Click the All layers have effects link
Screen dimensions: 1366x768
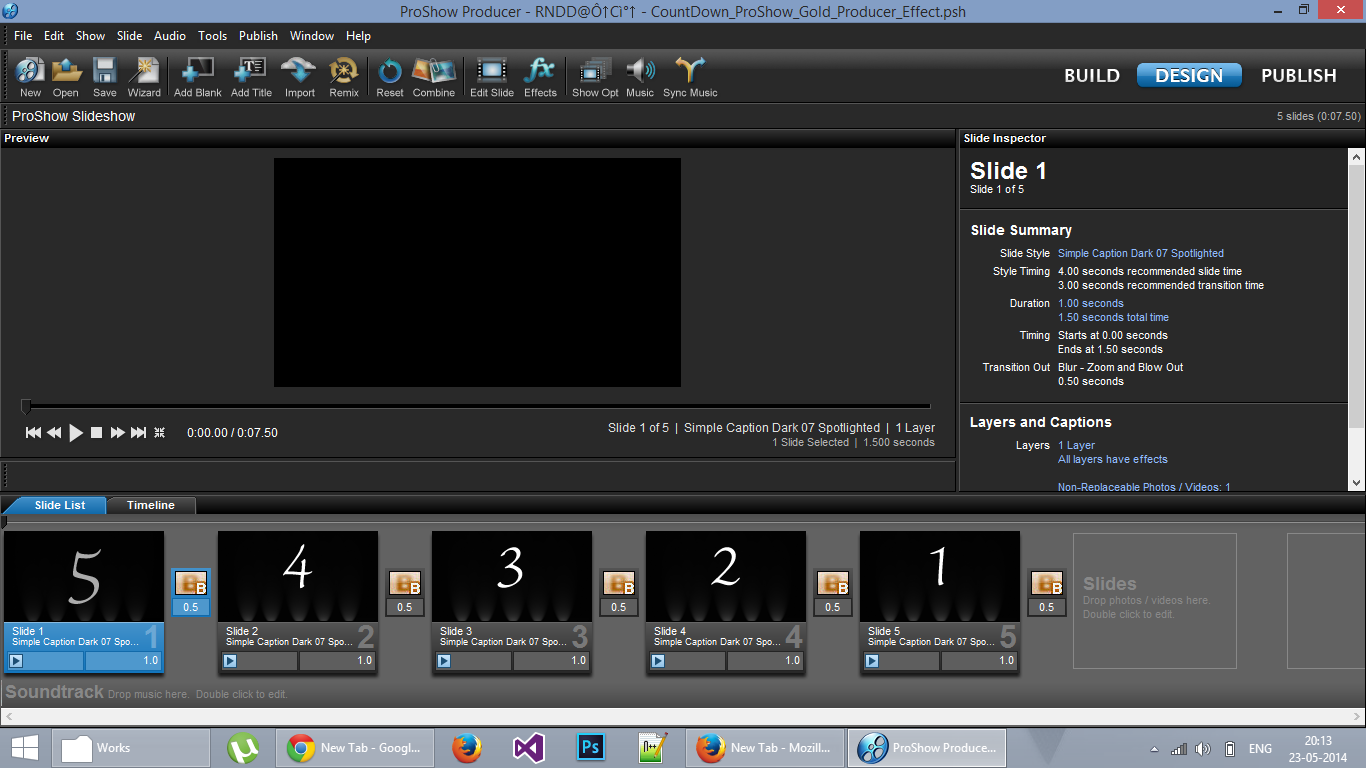point(1113,459)
